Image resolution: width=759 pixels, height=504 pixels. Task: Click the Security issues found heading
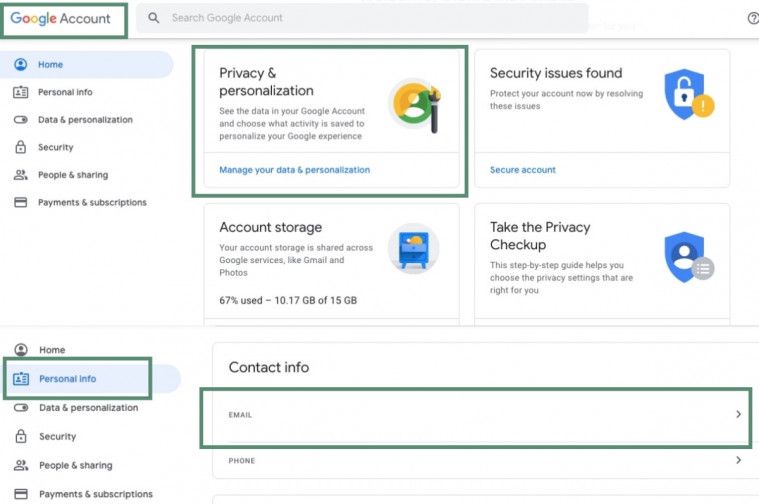click(556, 73)
